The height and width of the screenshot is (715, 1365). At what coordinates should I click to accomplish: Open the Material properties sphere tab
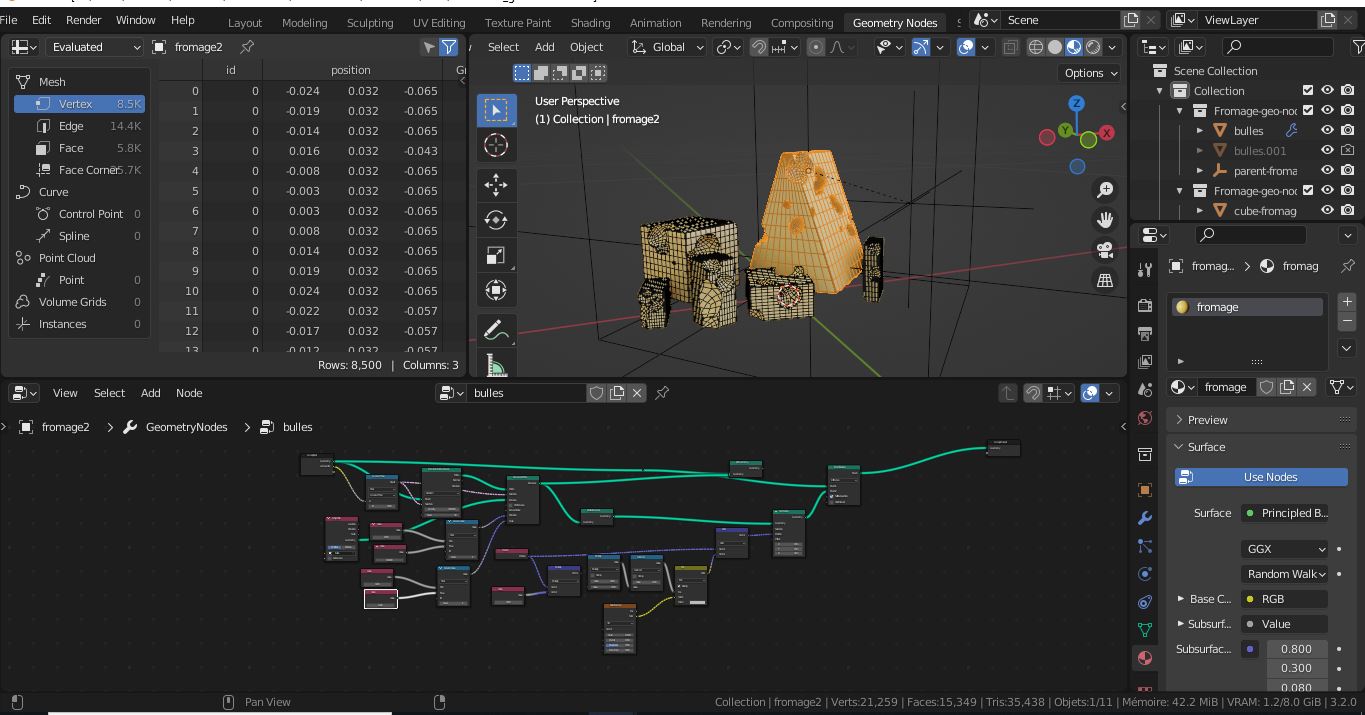tap(1145, 658)
